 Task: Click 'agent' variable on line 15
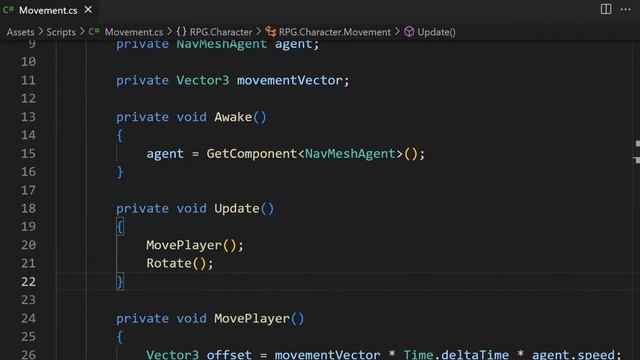[165, 154]
